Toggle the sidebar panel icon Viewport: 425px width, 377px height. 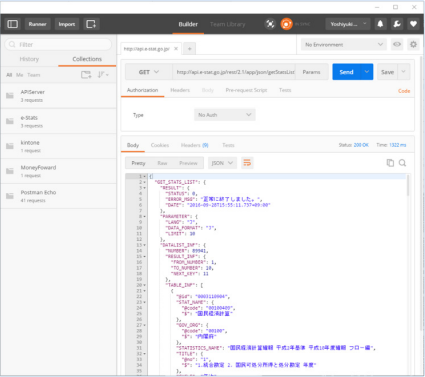[x=13, y=24]
